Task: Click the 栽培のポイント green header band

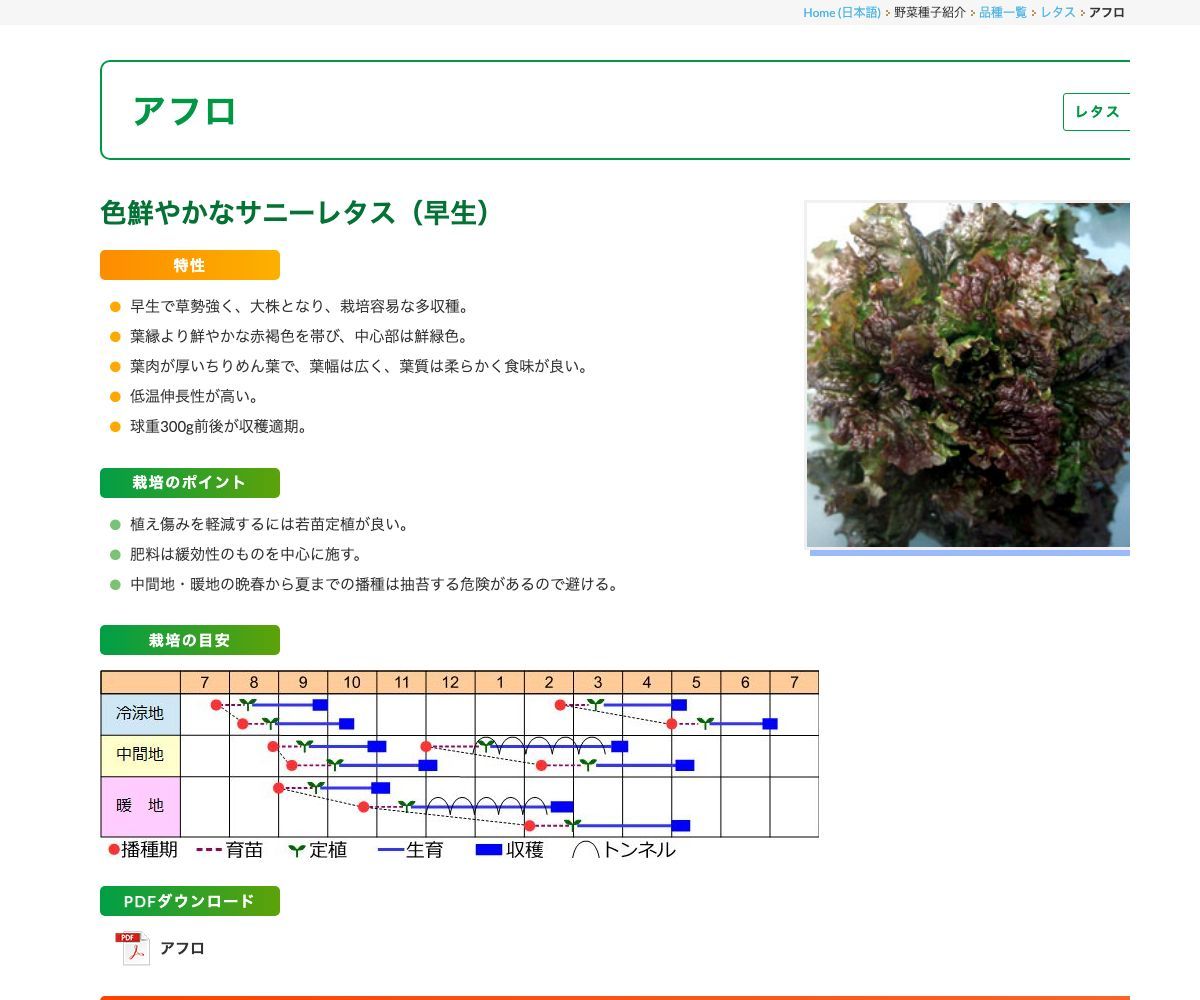Action: tap(190, 482)
